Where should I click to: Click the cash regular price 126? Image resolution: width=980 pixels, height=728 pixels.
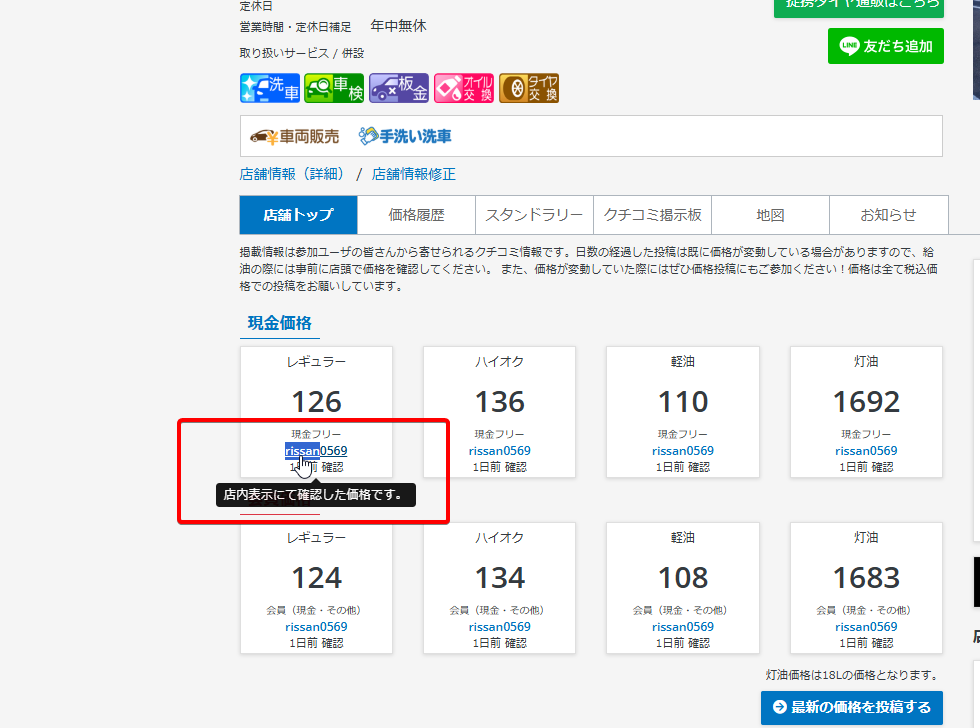[316, 402]
